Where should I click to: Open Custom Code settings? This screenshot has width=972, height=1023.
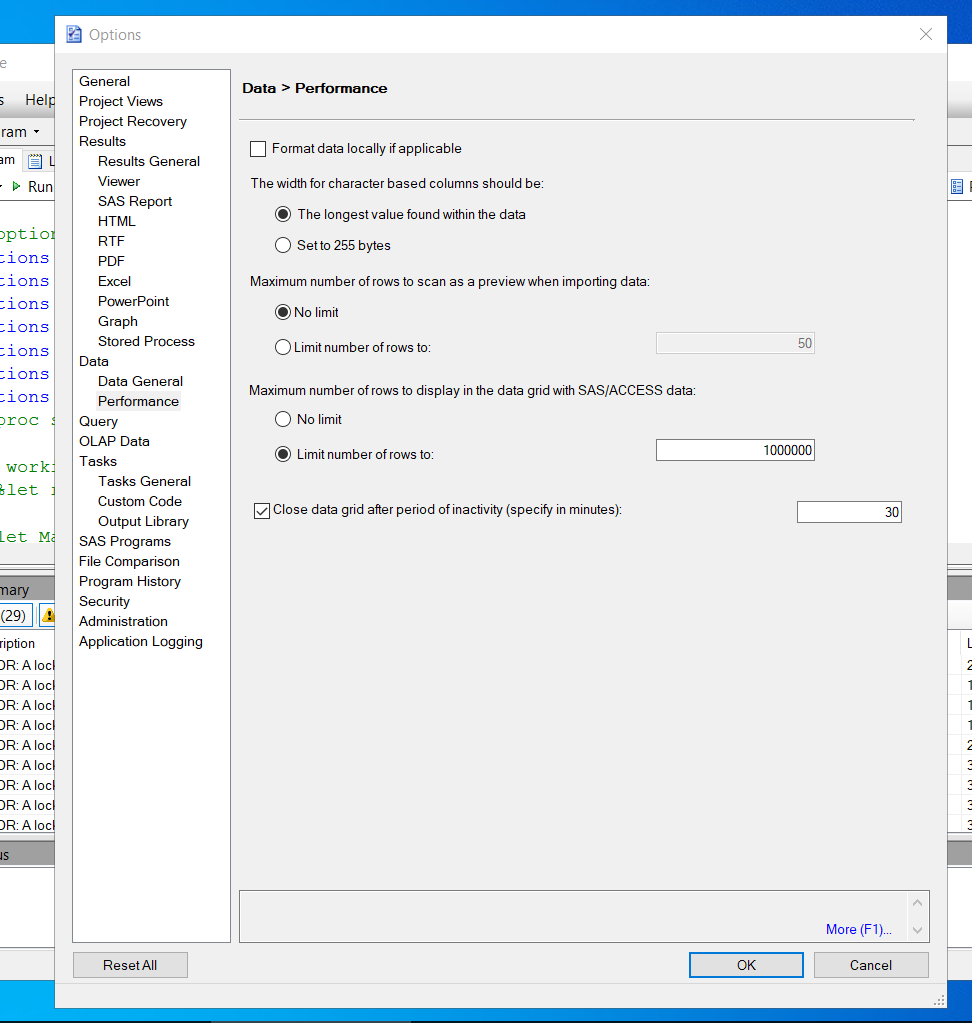pyautogui.click(x=140, y=501)
